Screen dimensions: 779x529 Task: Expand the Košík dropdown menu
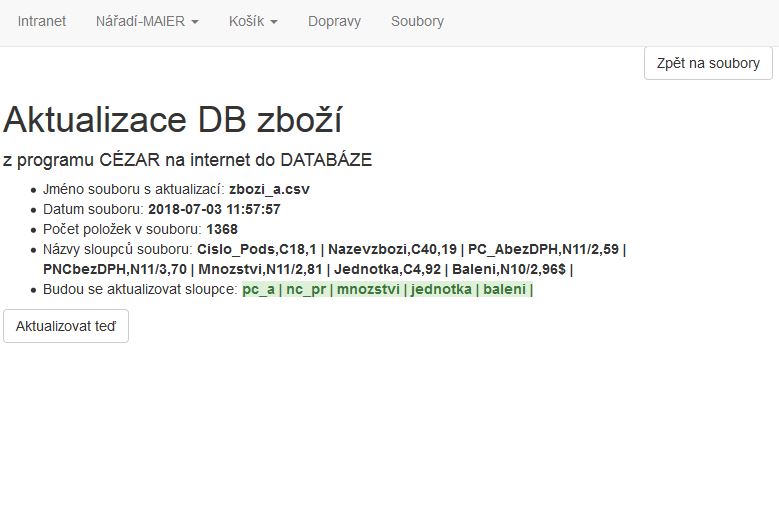[x=253, y=21]
